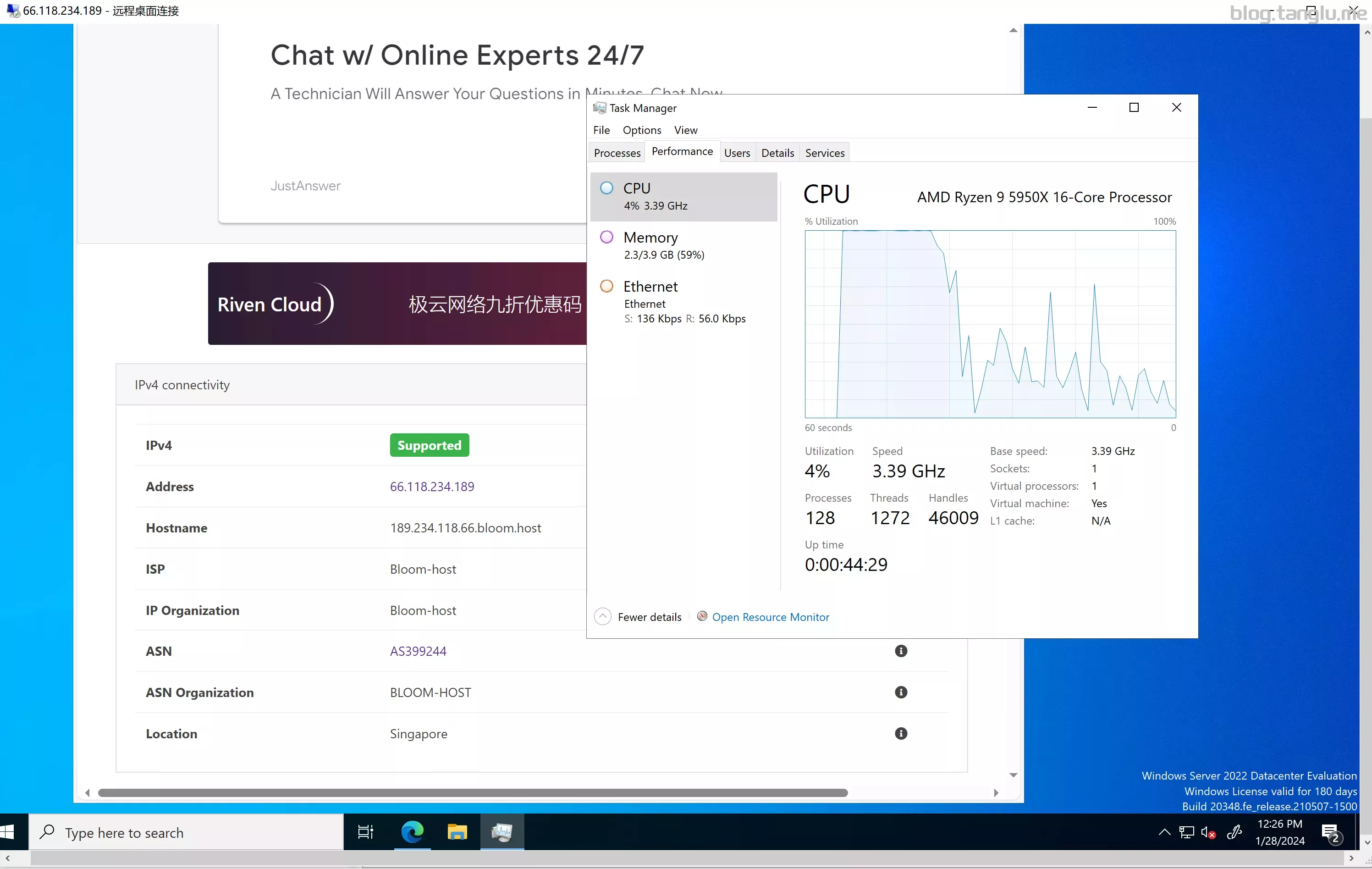The width and height of the screenshot is (1372, 869).
Task: Click the Fewer details label
Action: 650,617
